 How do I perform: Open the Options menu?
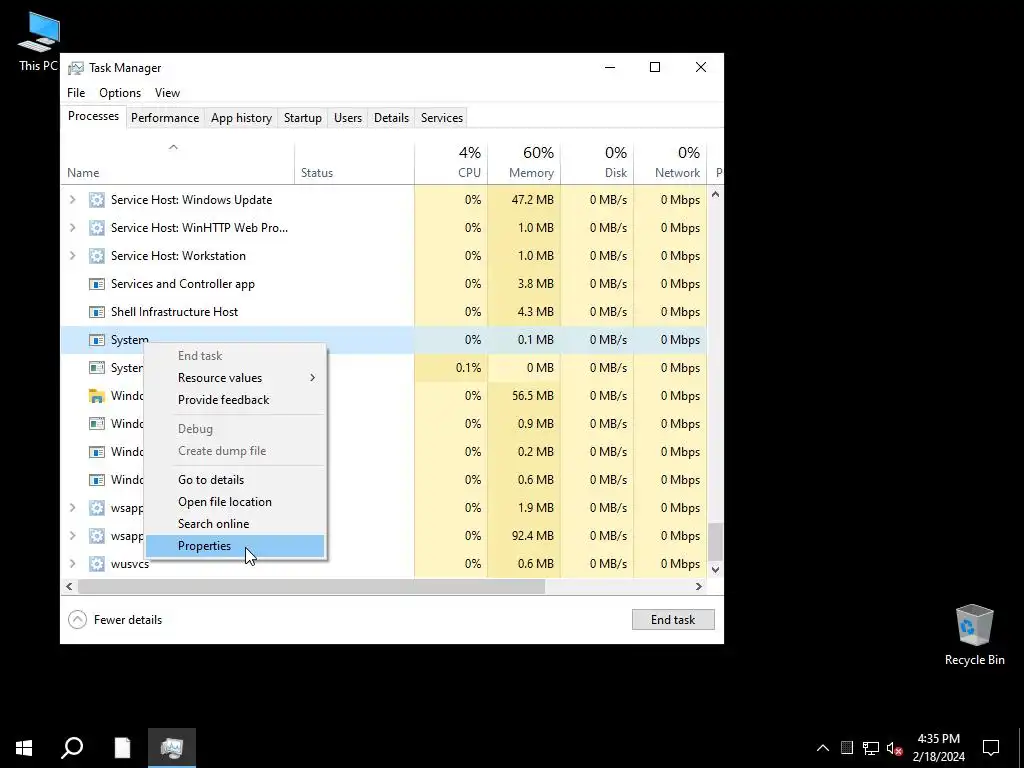click(x=120, y=93)
